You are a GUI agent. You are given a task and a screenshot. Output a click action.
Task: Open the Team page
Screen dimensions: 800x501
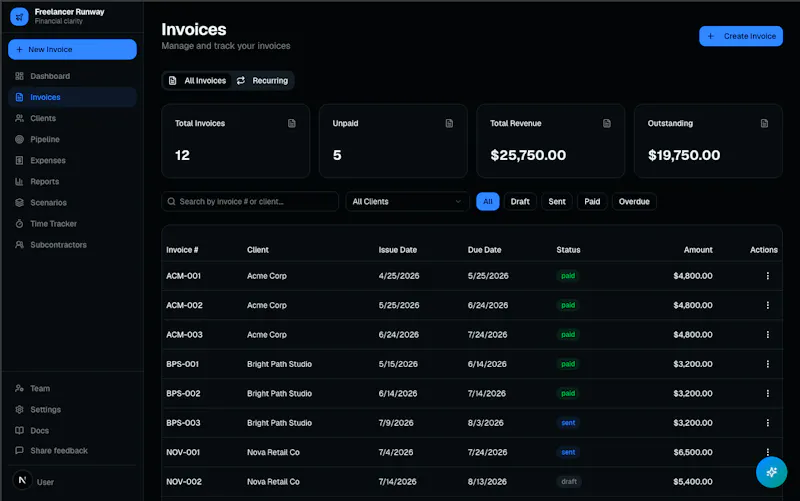(72, 388)
